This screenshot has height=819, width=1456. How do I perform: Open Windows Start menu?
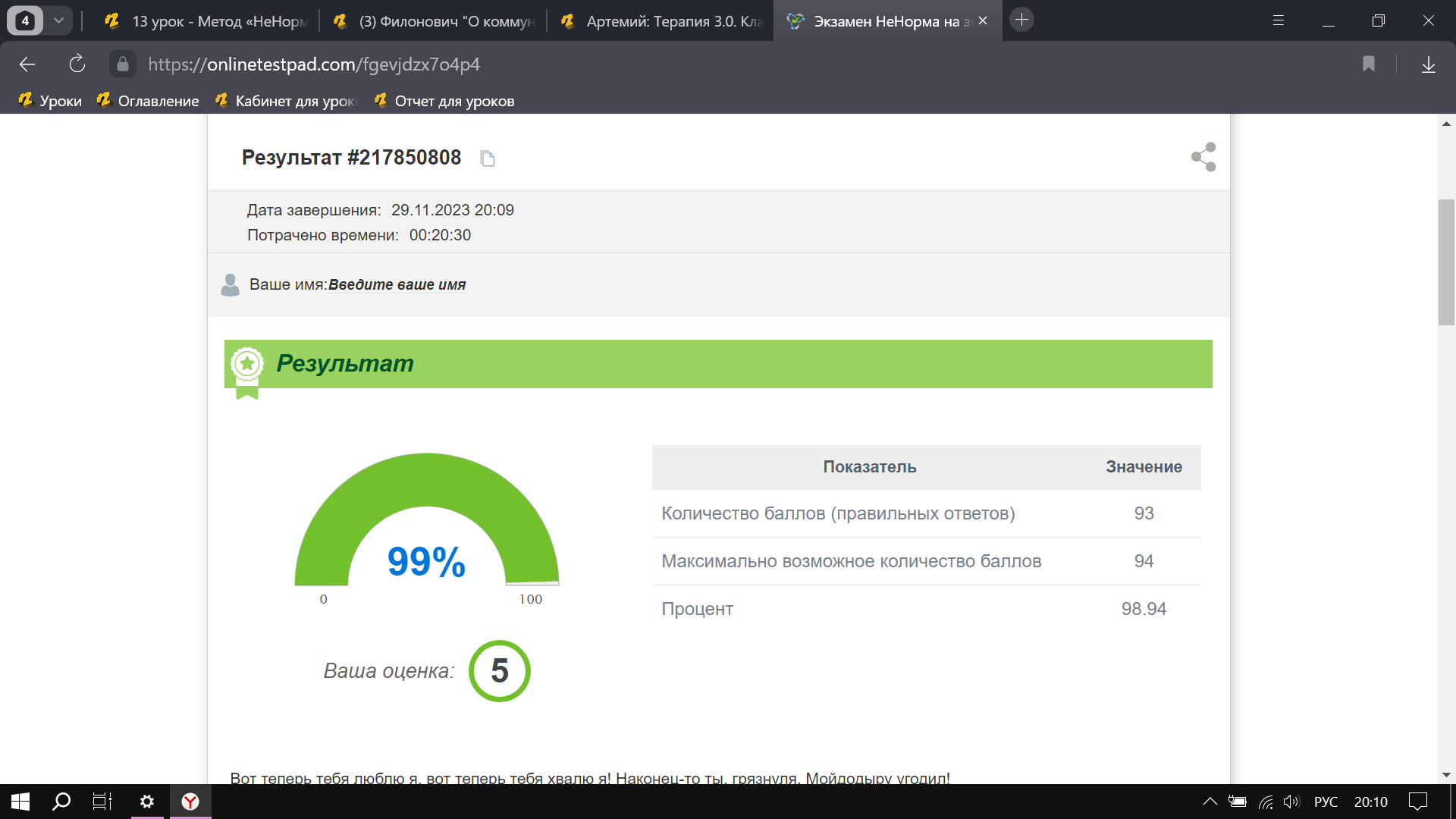point(20,802)
